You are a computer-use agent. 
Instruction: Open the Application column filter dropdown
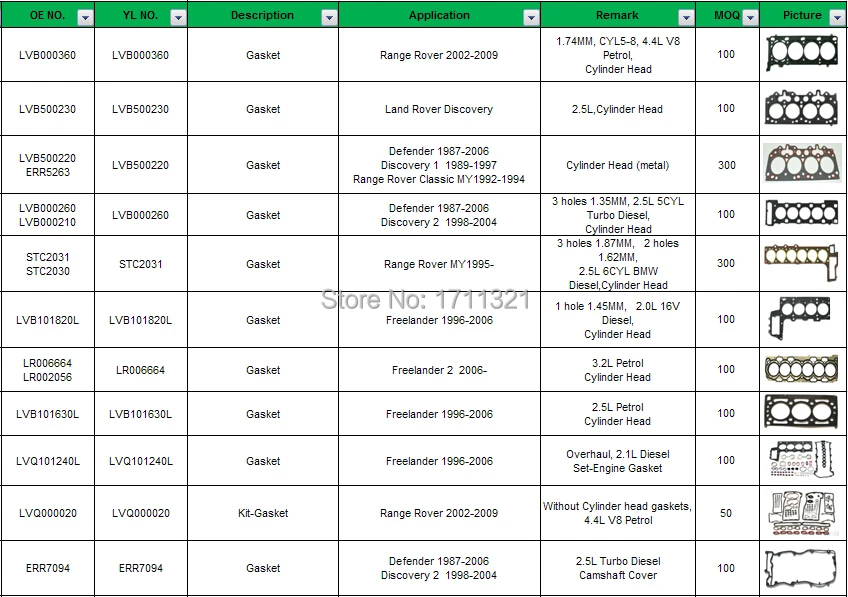pyautogui.click(x=531, y=18)
